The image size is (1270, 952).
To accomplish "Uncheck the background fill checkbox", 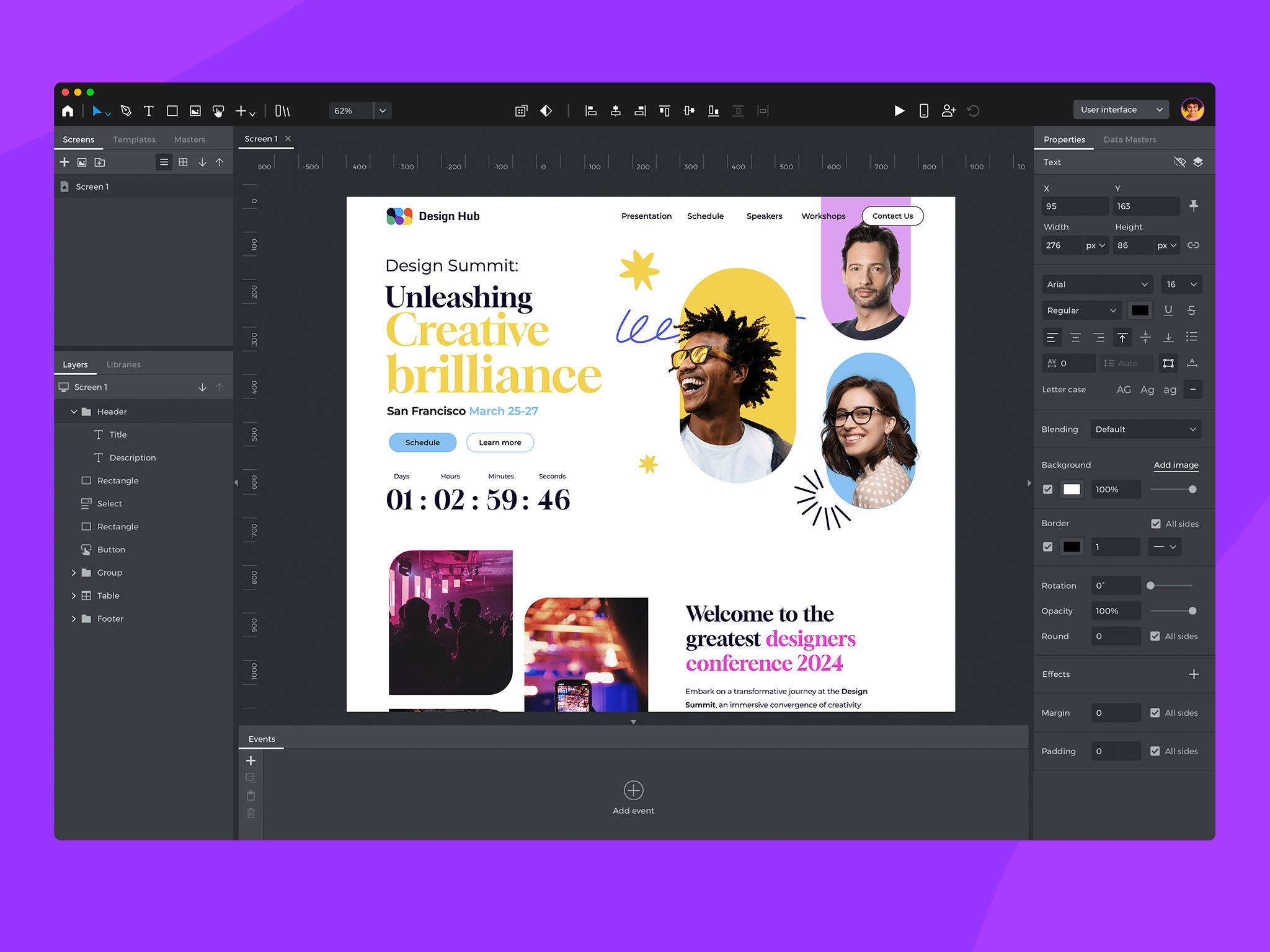I will tap(1048, 489).
